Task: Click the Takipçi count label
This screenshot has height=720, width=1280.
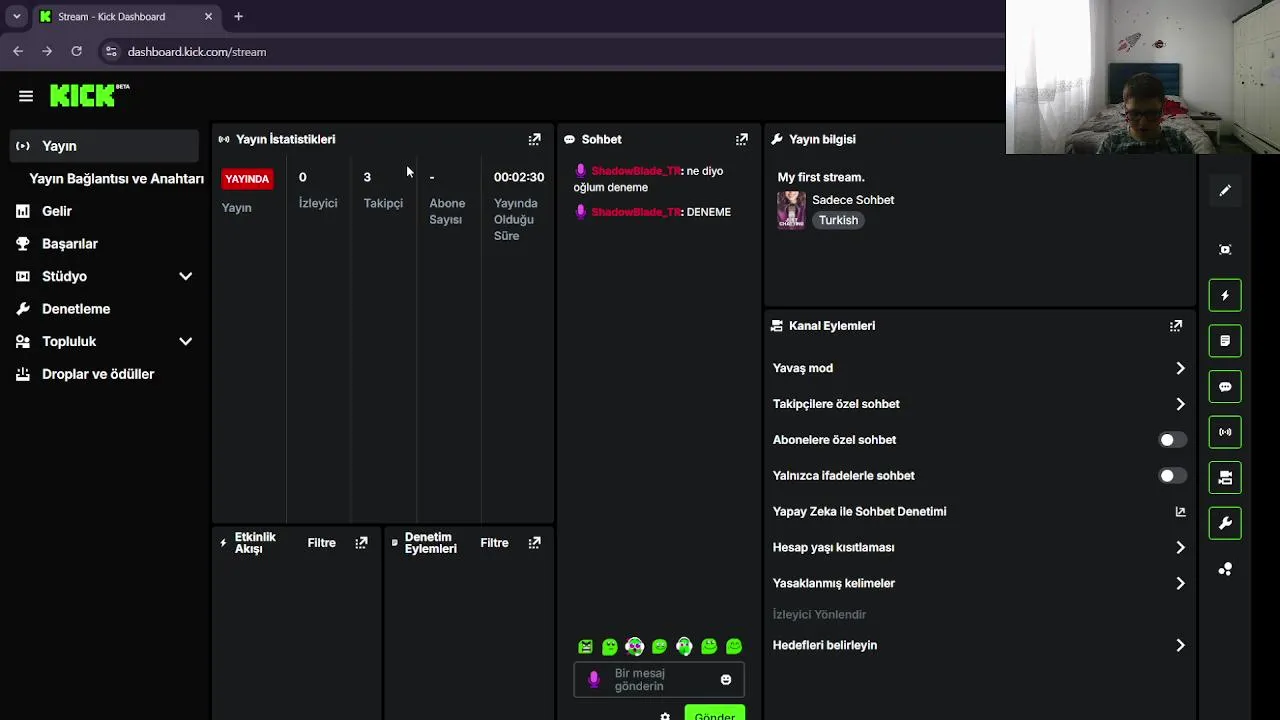Action: point(383,203)
